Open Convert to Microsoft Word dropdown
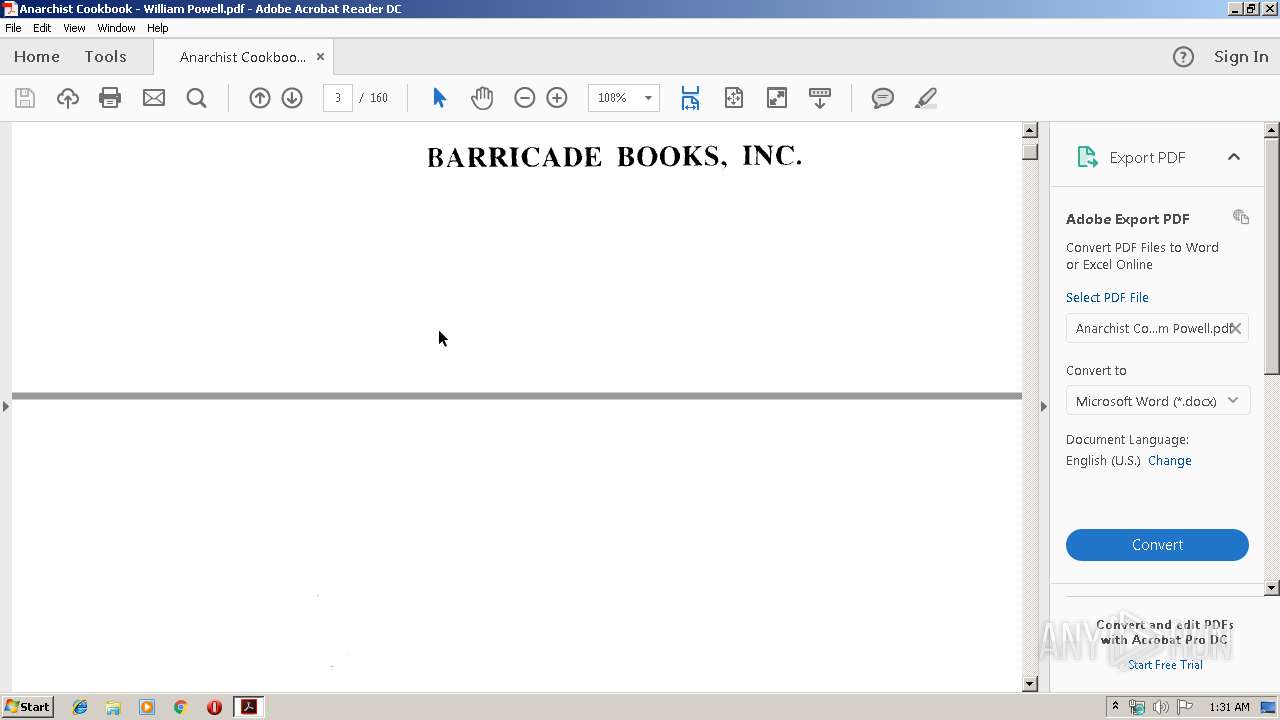 pyautogui.click(x=1157, y=401)
